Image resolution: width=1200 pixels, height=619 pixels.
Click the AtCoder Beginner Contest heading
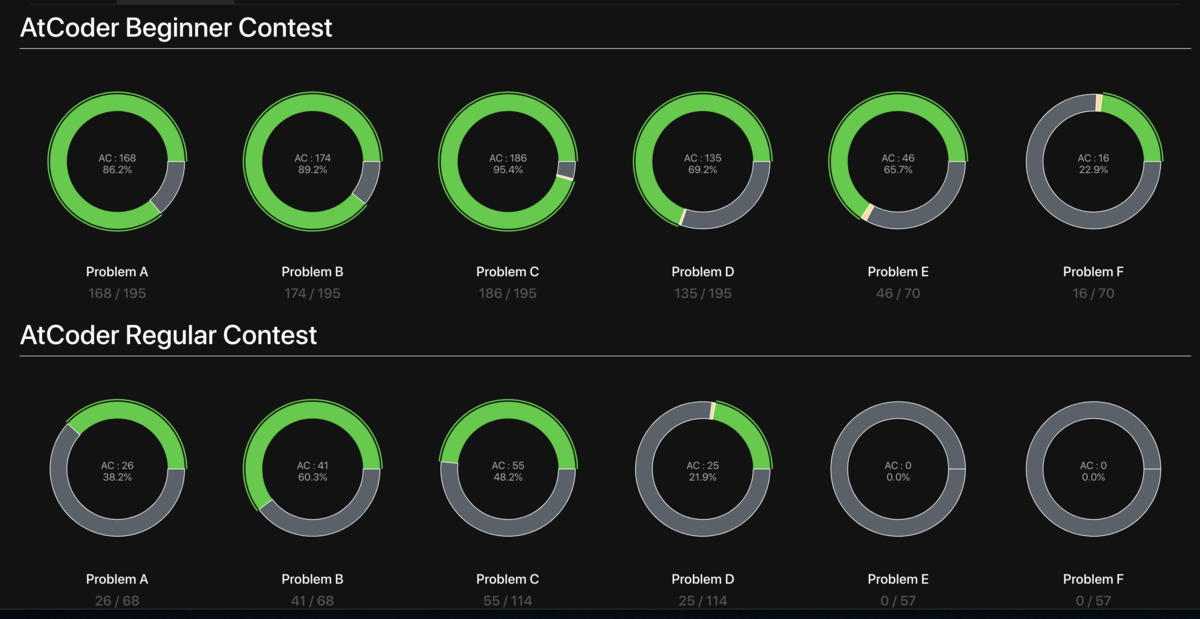coord(176,28)
